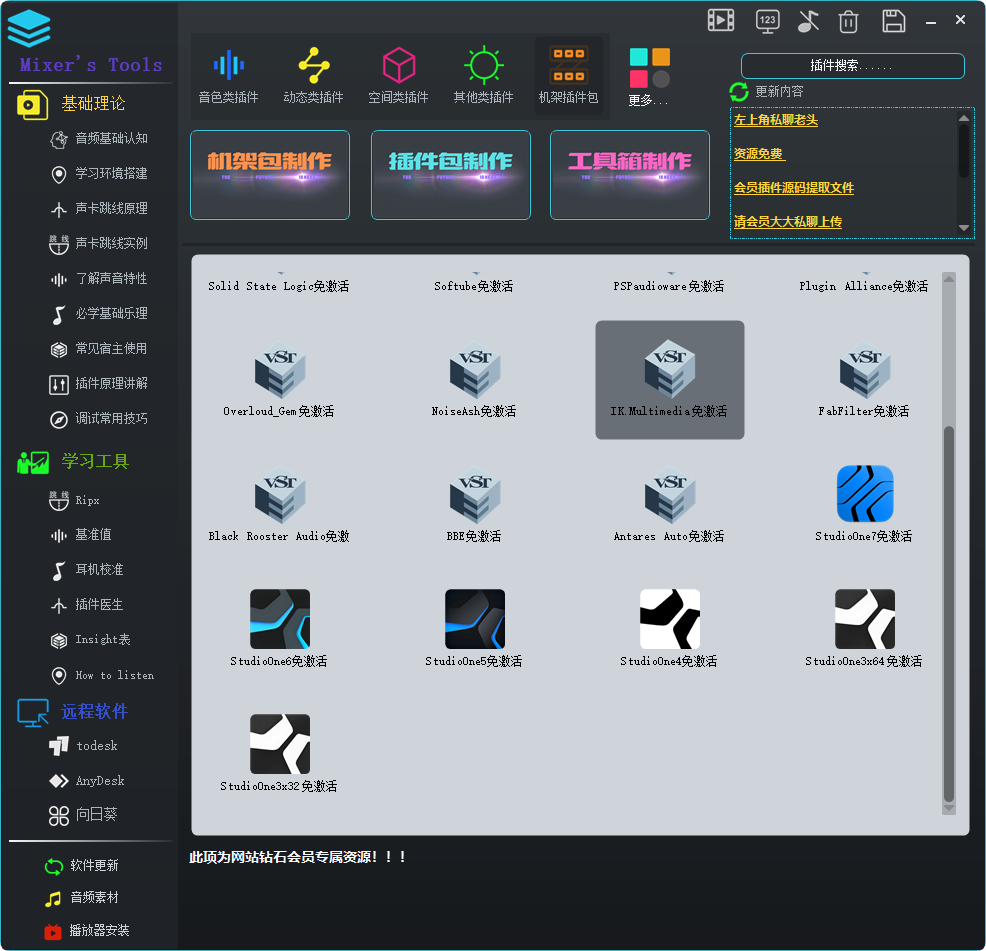Viewport: 986px width, 951px height.
Task: Open the 资源免费 link
Action: coord(759,154)
